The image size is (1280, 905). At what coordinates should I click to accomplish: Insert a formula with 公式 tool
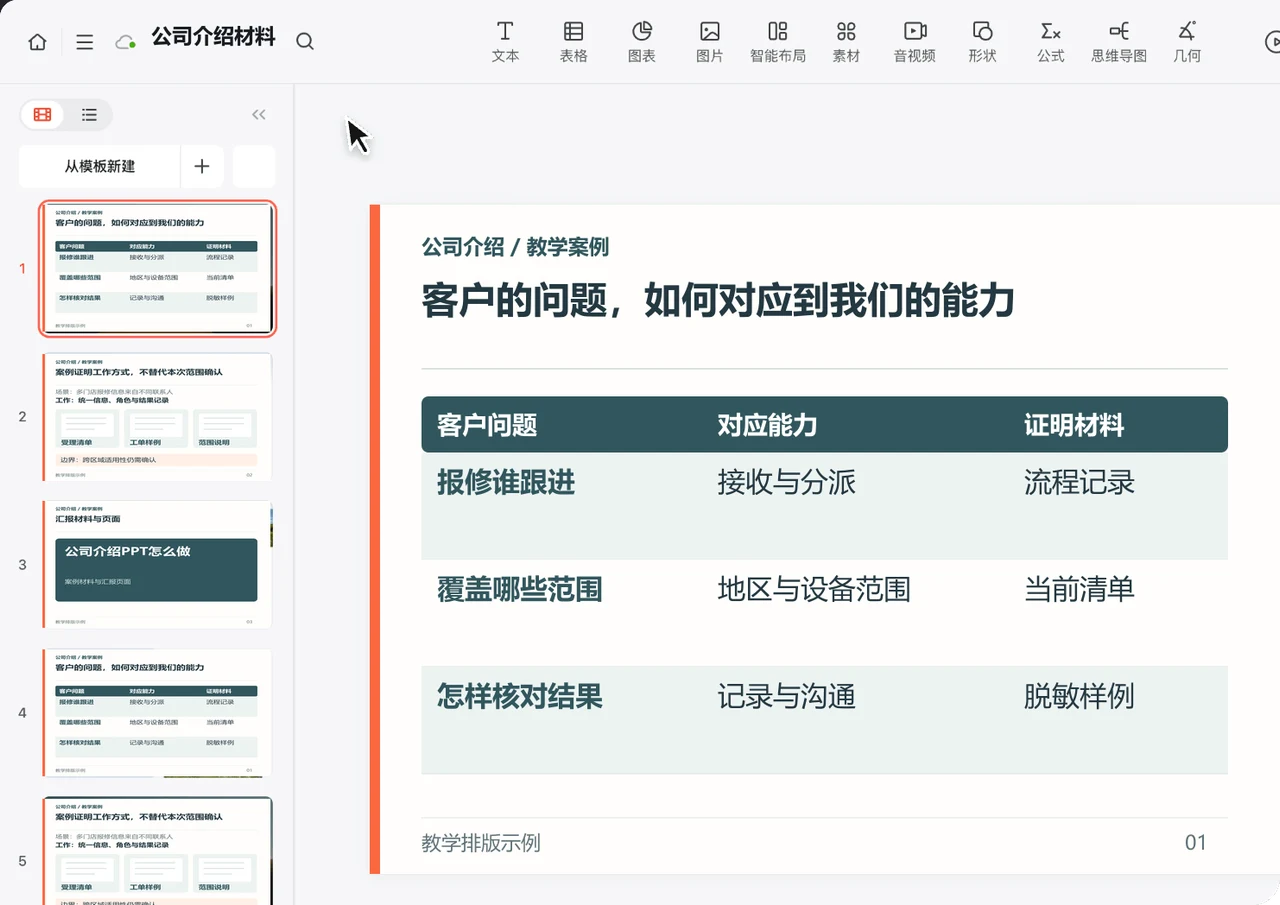[x=1051, y=41]
